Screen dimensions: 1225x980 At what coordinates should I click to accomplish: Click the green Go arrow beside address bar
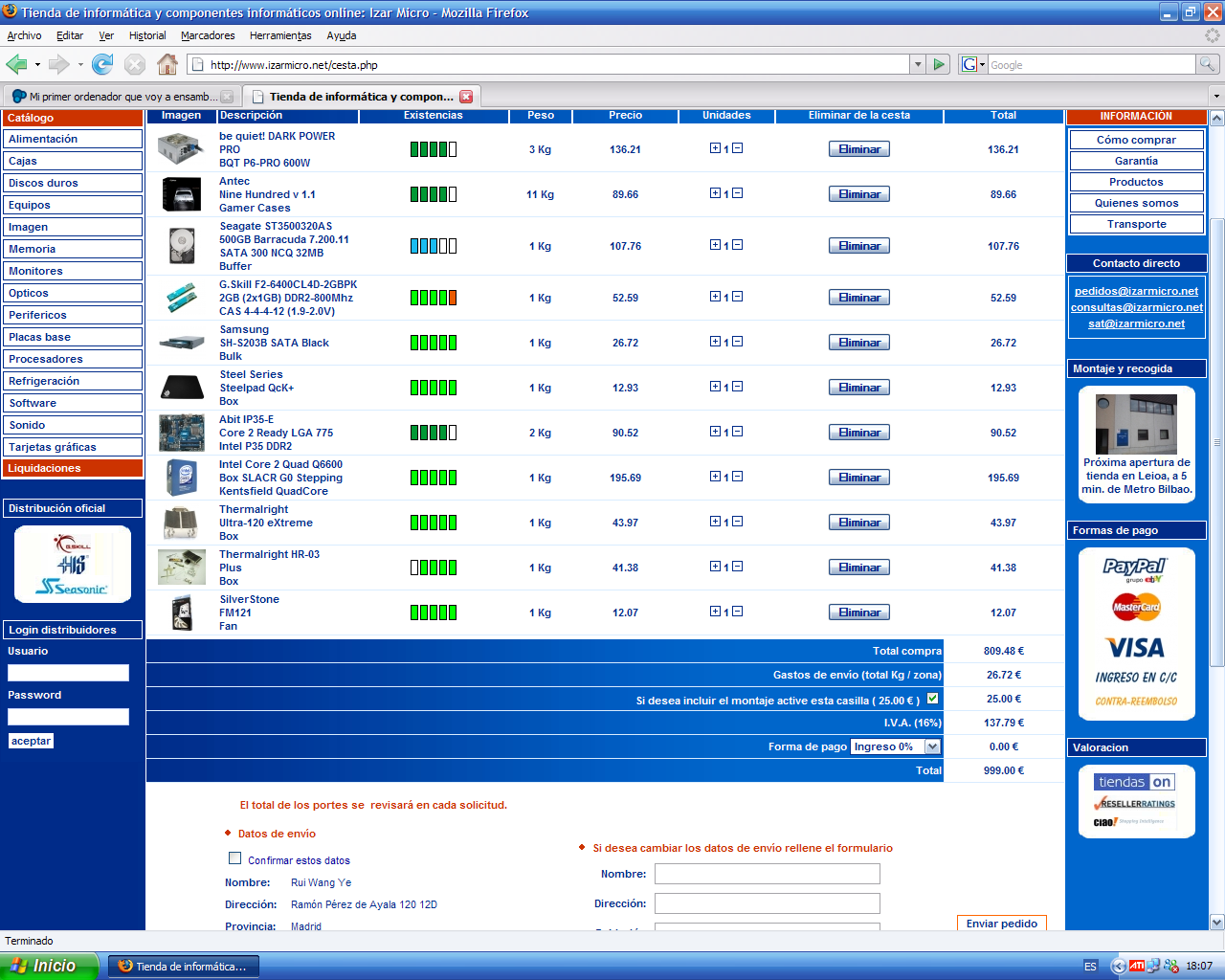click(x=939, y=64)
